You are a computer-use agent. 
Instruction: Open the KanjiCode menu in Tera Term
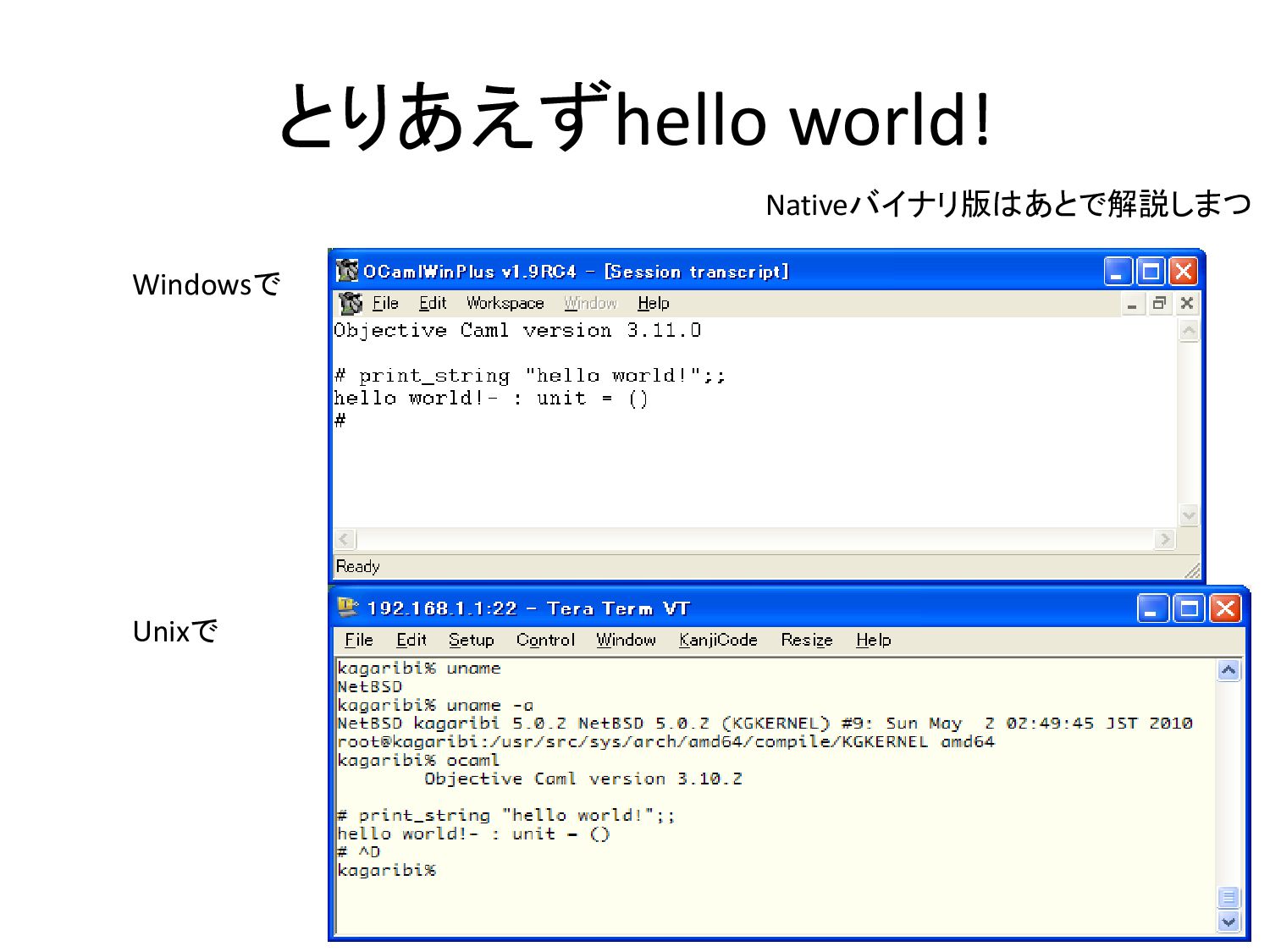pos(718,640)
